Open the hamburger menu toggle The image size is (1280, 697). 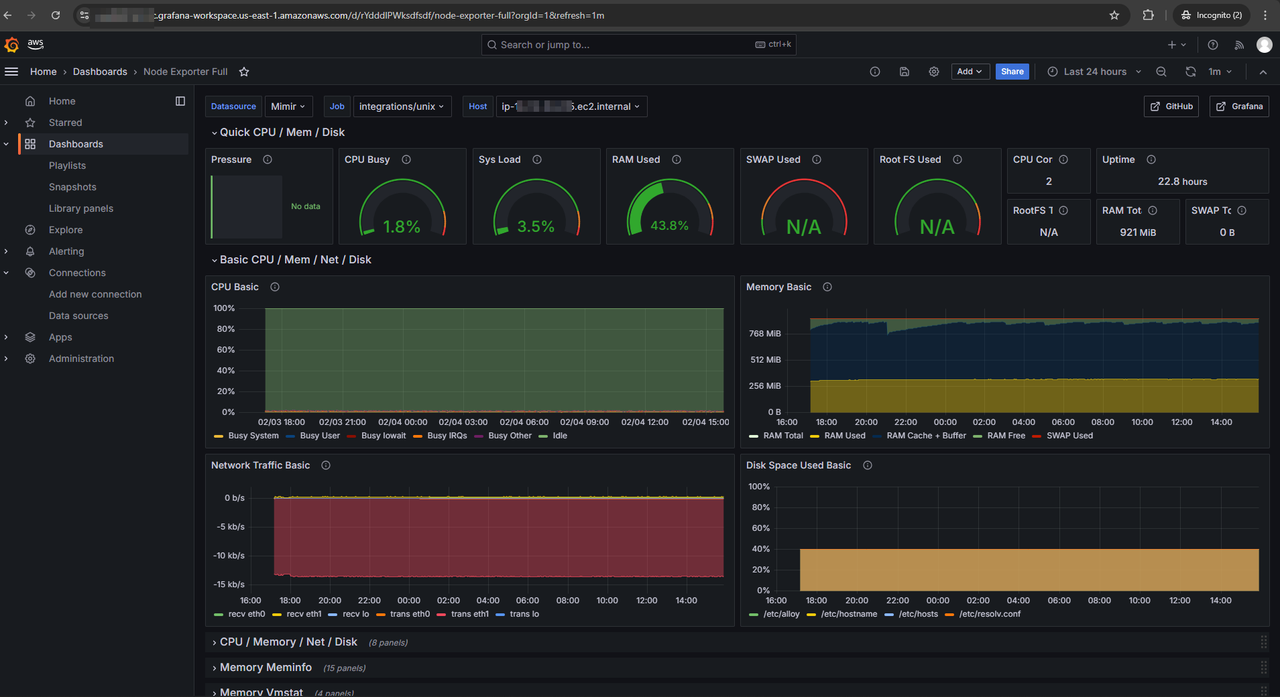pyautogui.click(x=12, y=72)
